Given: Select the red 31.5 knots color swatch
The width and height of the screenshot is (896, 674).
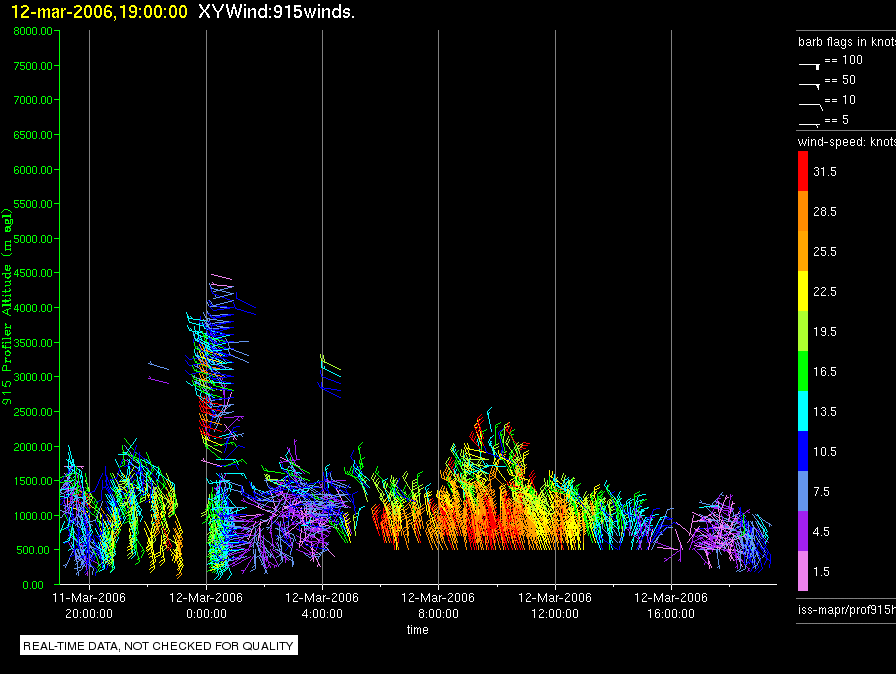Looking at the screenshot, I should (803, 171).
